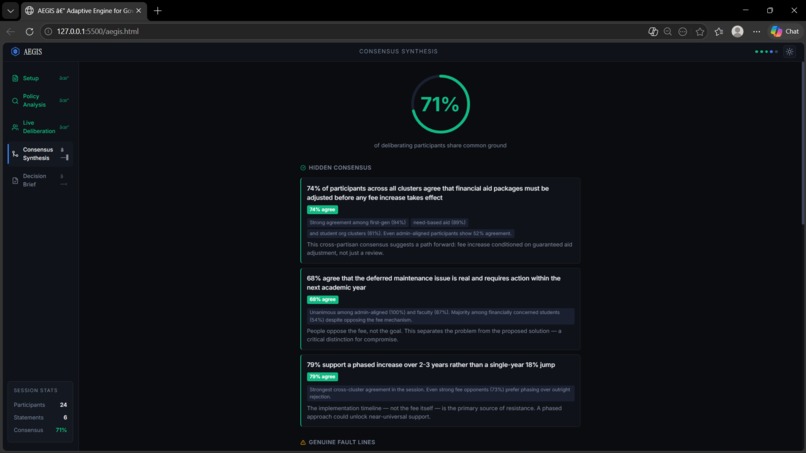The image size is (806, 453).
Task: Click the browser Back arrow
Action: (x=11, y=31)
